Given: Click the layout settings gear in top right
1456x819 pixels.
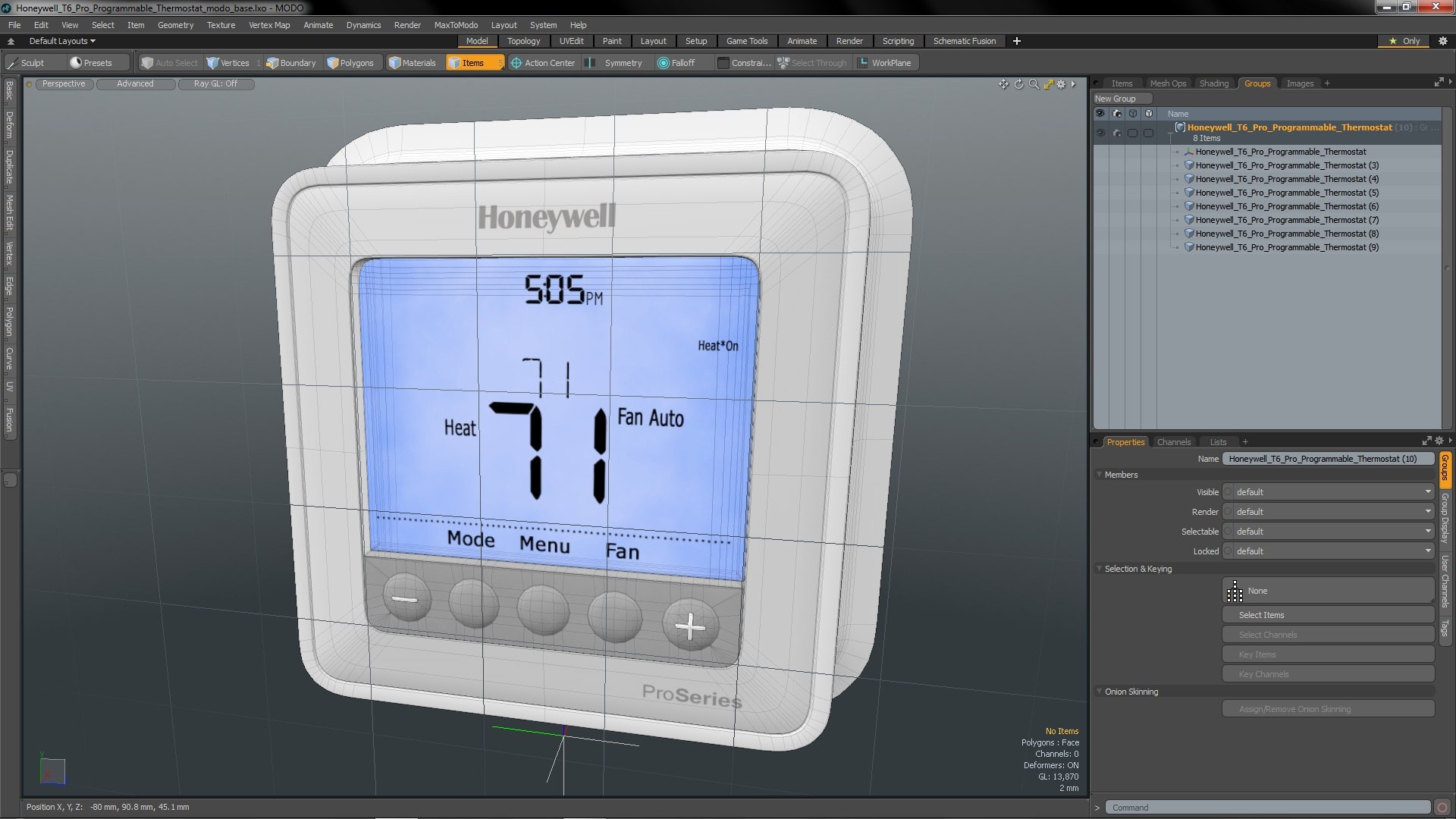Looking at the screenshot, I should 1443,41.
